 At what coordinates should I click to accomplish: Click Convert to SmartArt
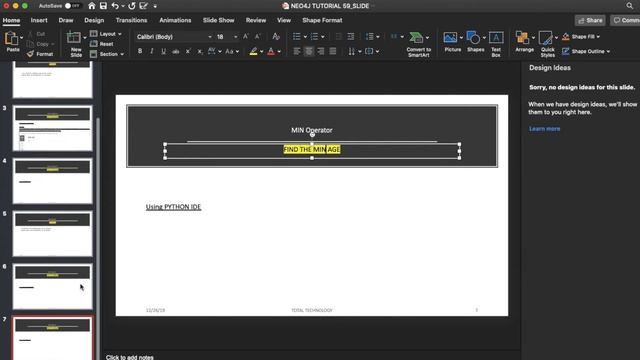click(418, 44)
